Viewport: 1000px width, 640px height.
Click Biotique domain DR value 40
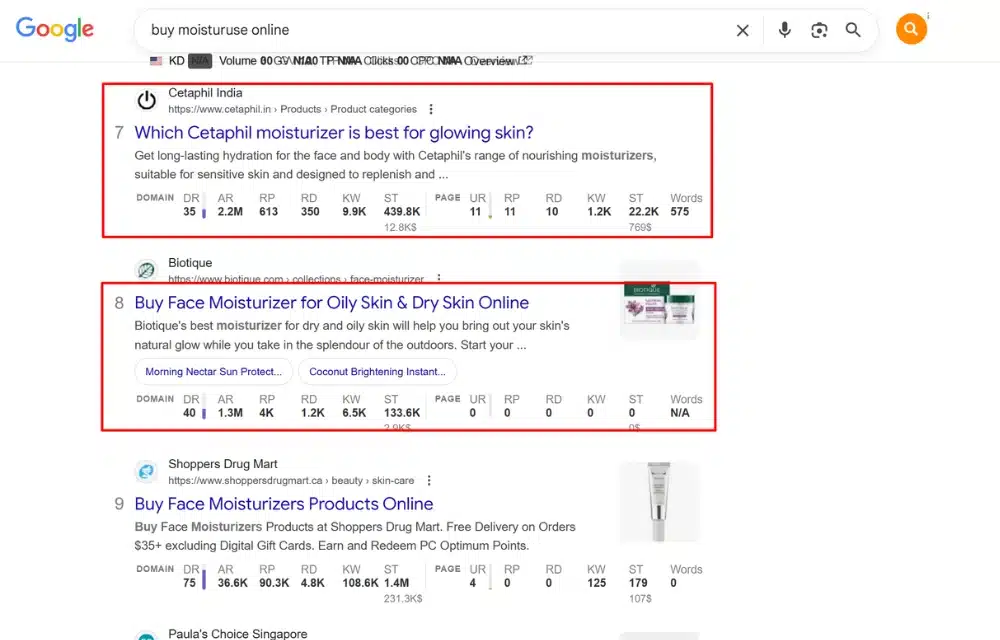pos(189,413)
